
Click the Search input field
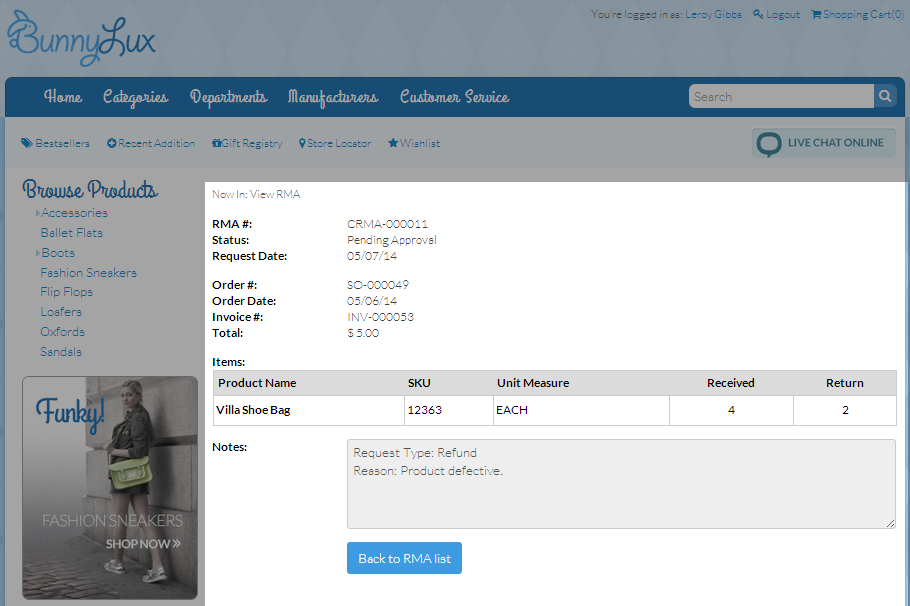tap(780, 97)
